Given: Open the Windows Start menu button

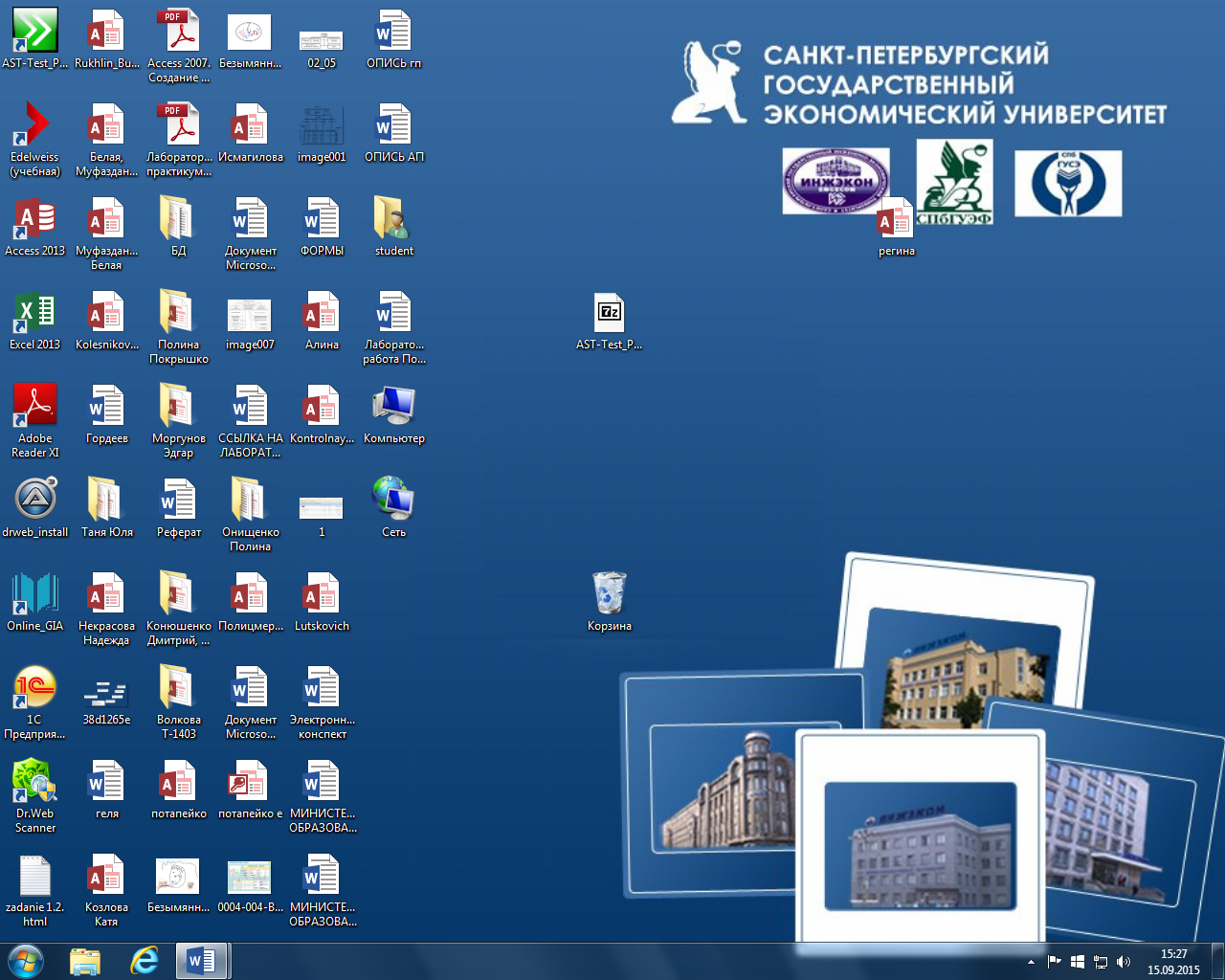Looking at the screenshot, I should pyautogui.click(x=26, y=961).
